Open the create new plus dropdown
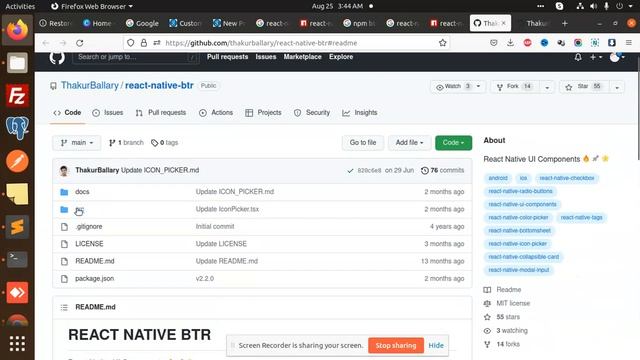This screenshot has height=360, width=640. coord(596,57)
